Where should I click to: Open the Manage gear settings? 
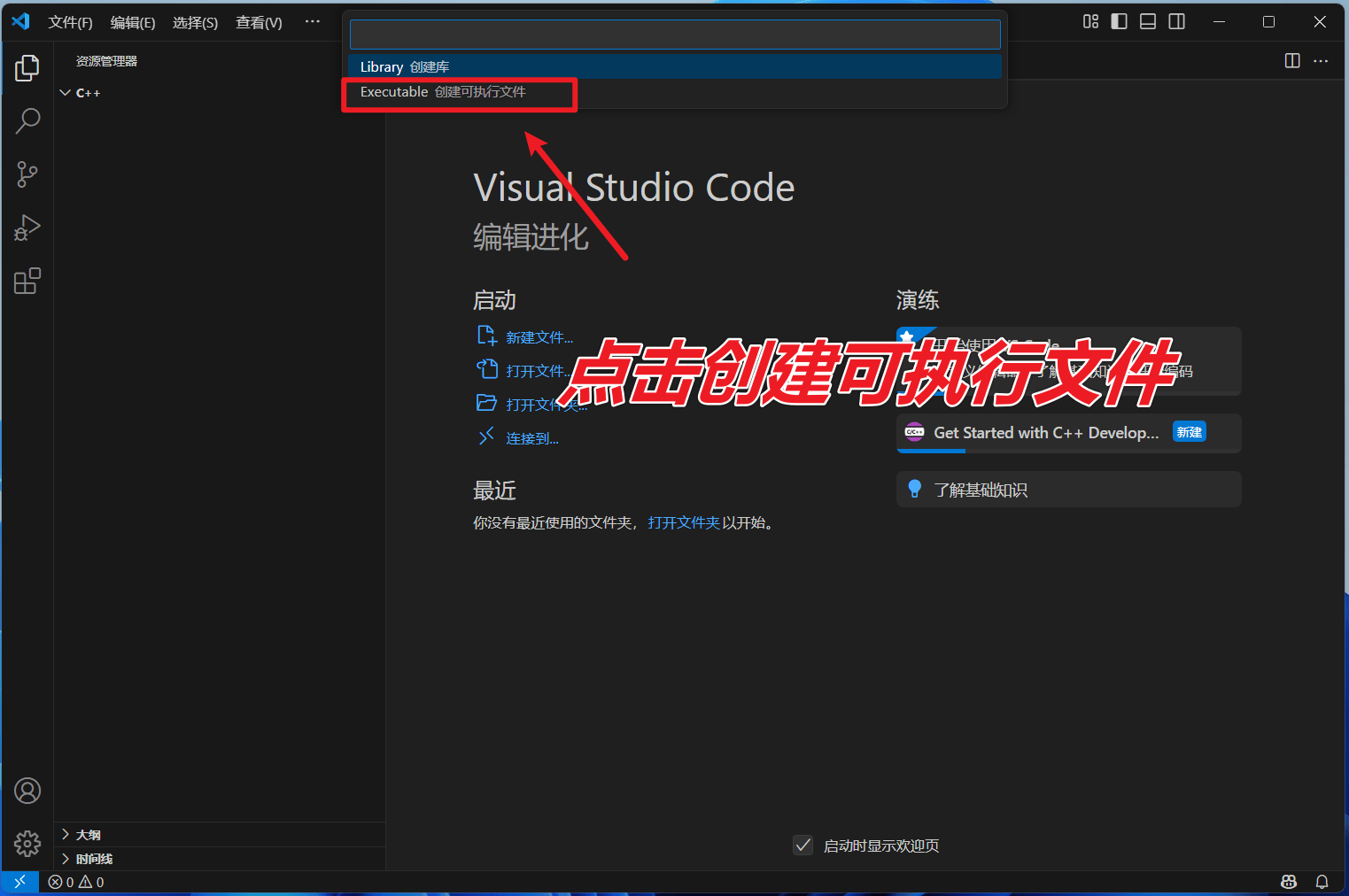(27, 844)
